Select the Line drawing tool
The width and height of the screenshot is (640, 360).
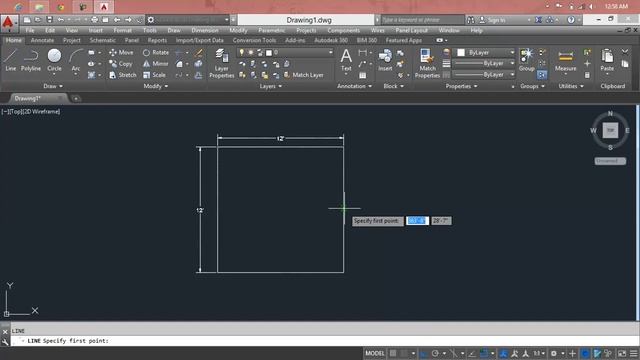click(11, 60)
